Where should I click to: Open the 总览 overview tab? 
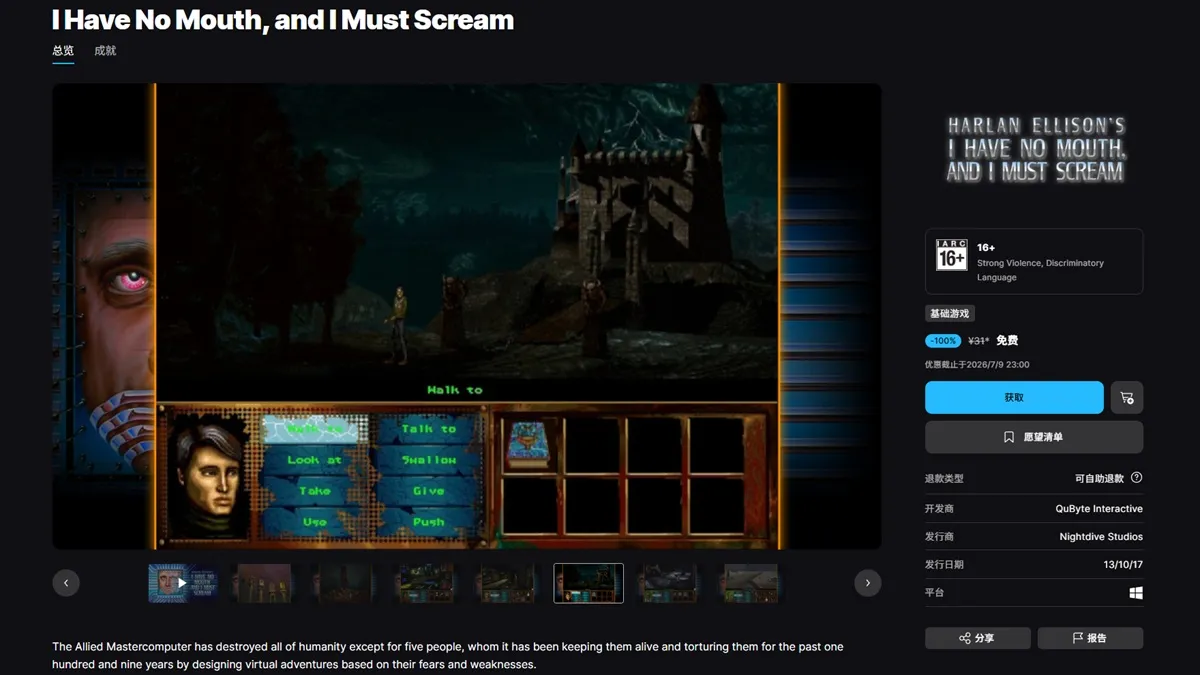tap(63, 50)
